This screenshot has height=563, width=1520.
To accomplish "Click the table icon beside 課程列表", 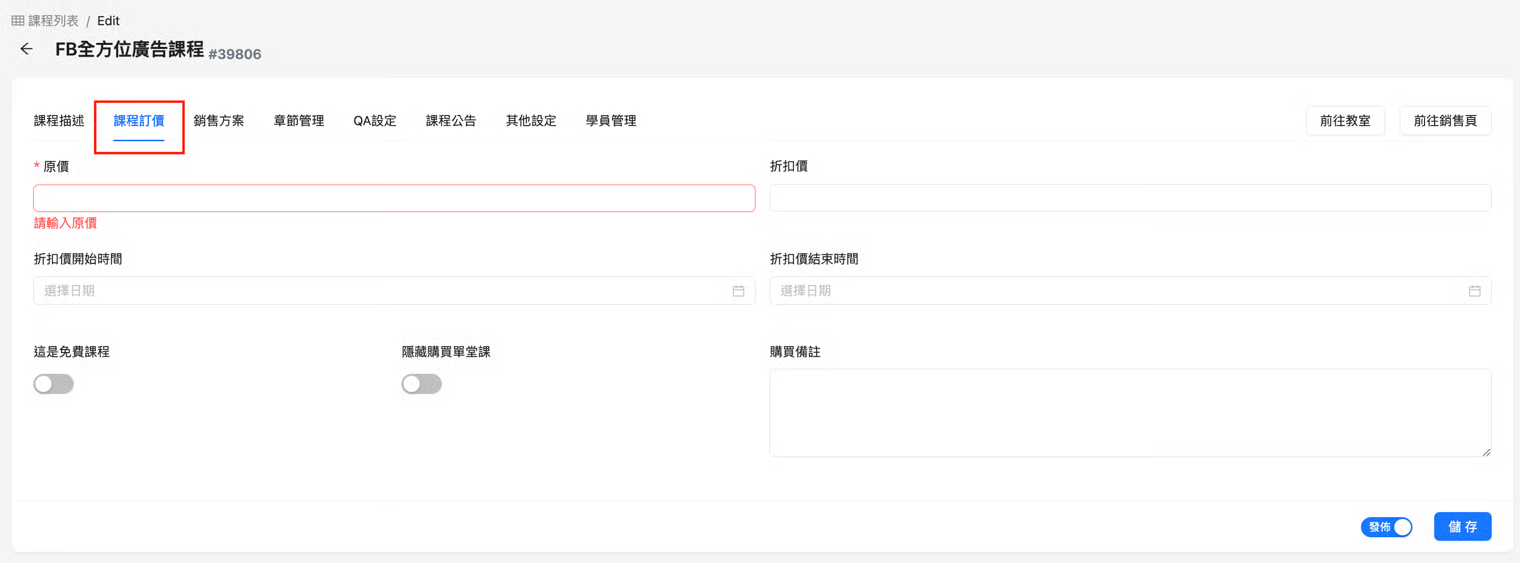I will click(x=18, y=20).
